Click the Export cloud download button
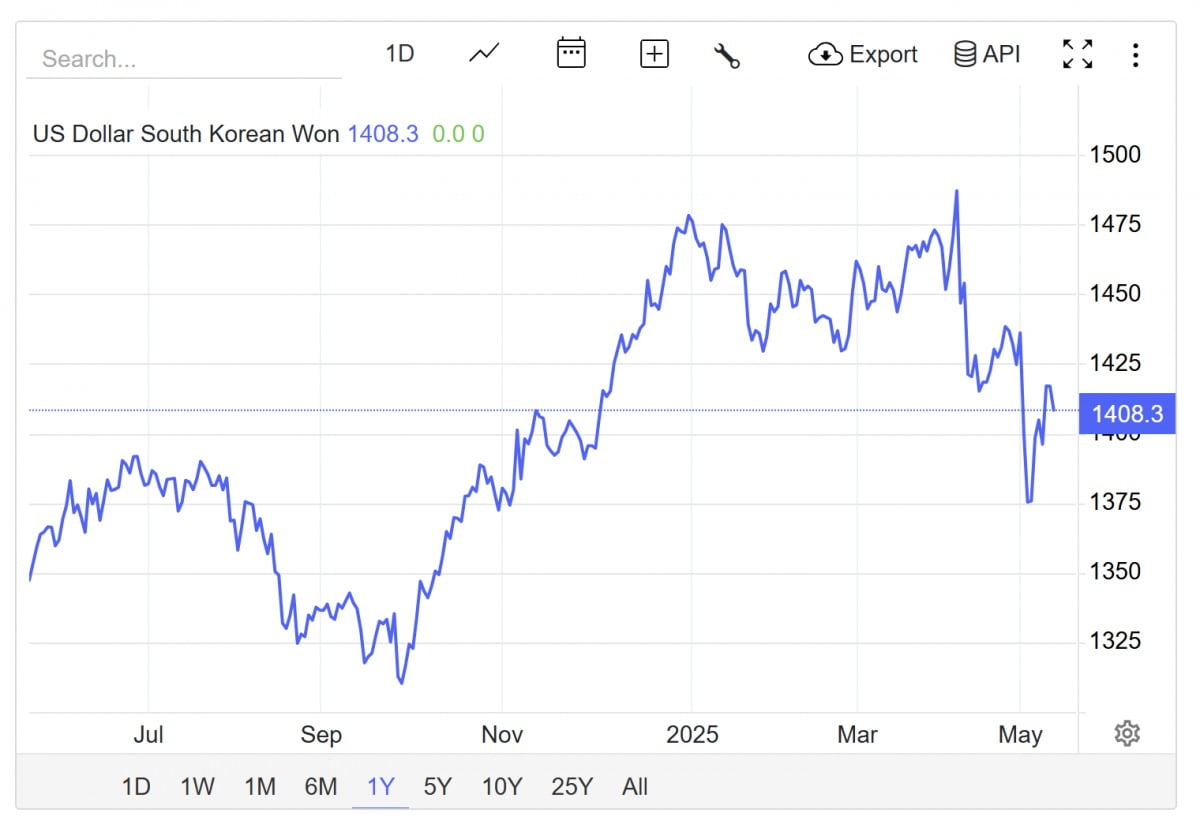Screen dimensions: 1200x828 point(863,54)
